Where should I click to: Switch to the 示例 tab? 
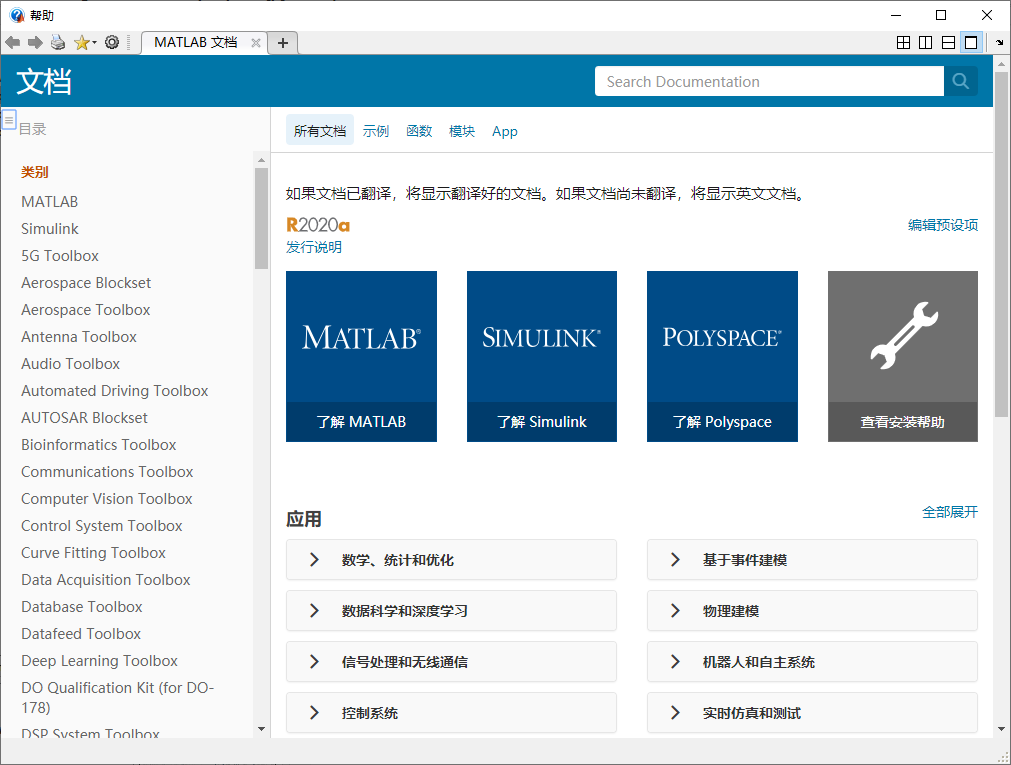pyautogui.click(x=376, y=131)
